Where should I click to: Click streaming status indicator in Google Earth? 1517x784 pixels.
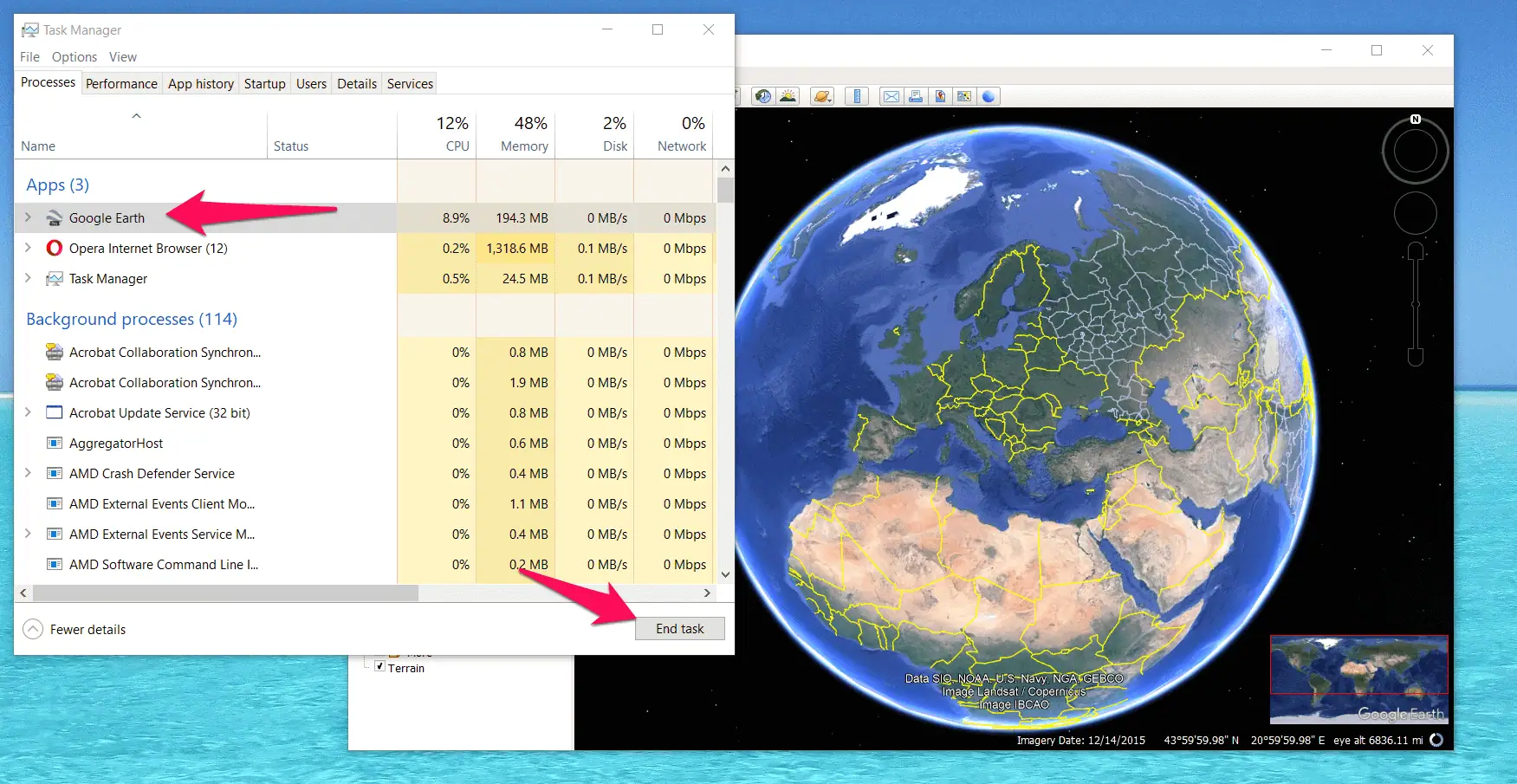coord(1436,740)
